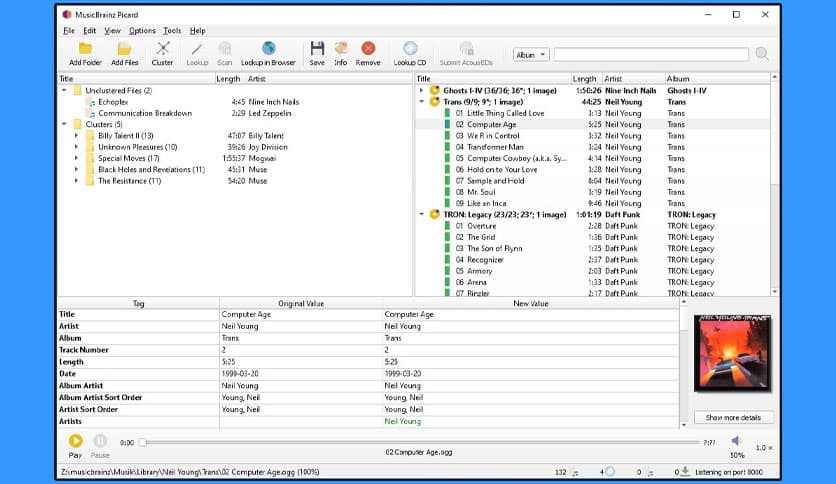Expand the Billy Talent II cluster
Image resolution: width=836 pixels, height=484 pixels.
tap(76, 136)
